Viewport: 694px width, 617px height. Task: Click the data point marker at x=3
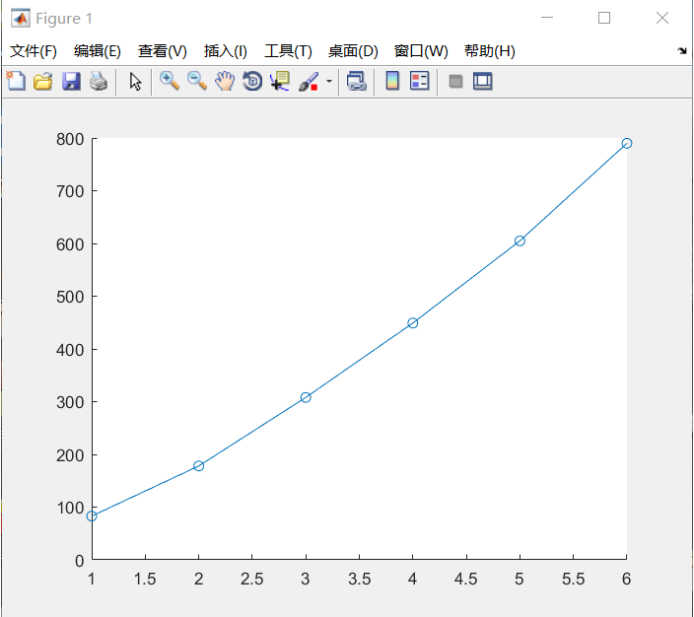pos(306,397)
